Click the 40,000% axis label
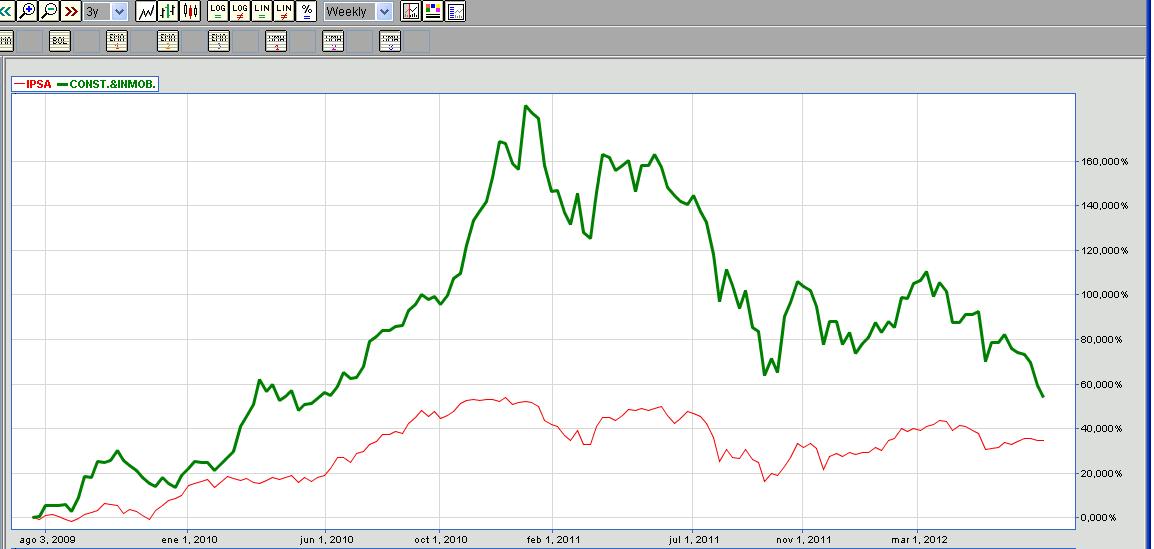 [1104, 428]
